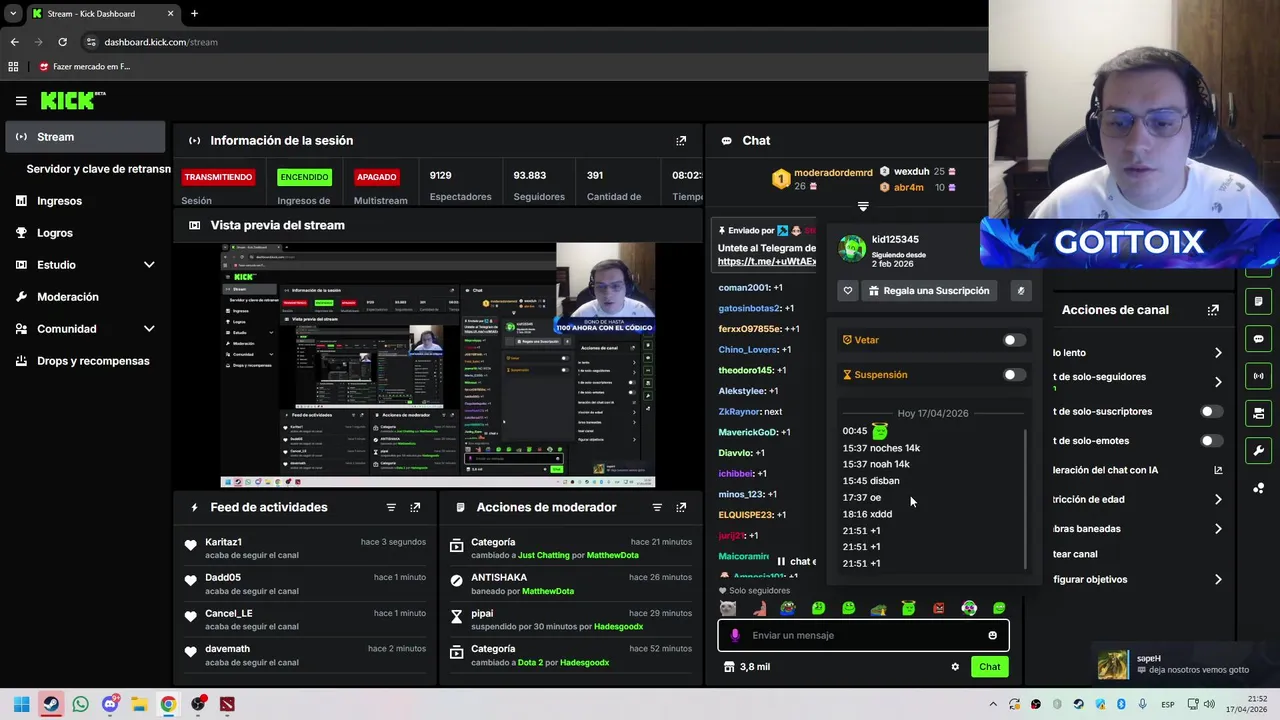Toggle the Suspensión switch for kid125345
1280x720 pixels.
1013,375
